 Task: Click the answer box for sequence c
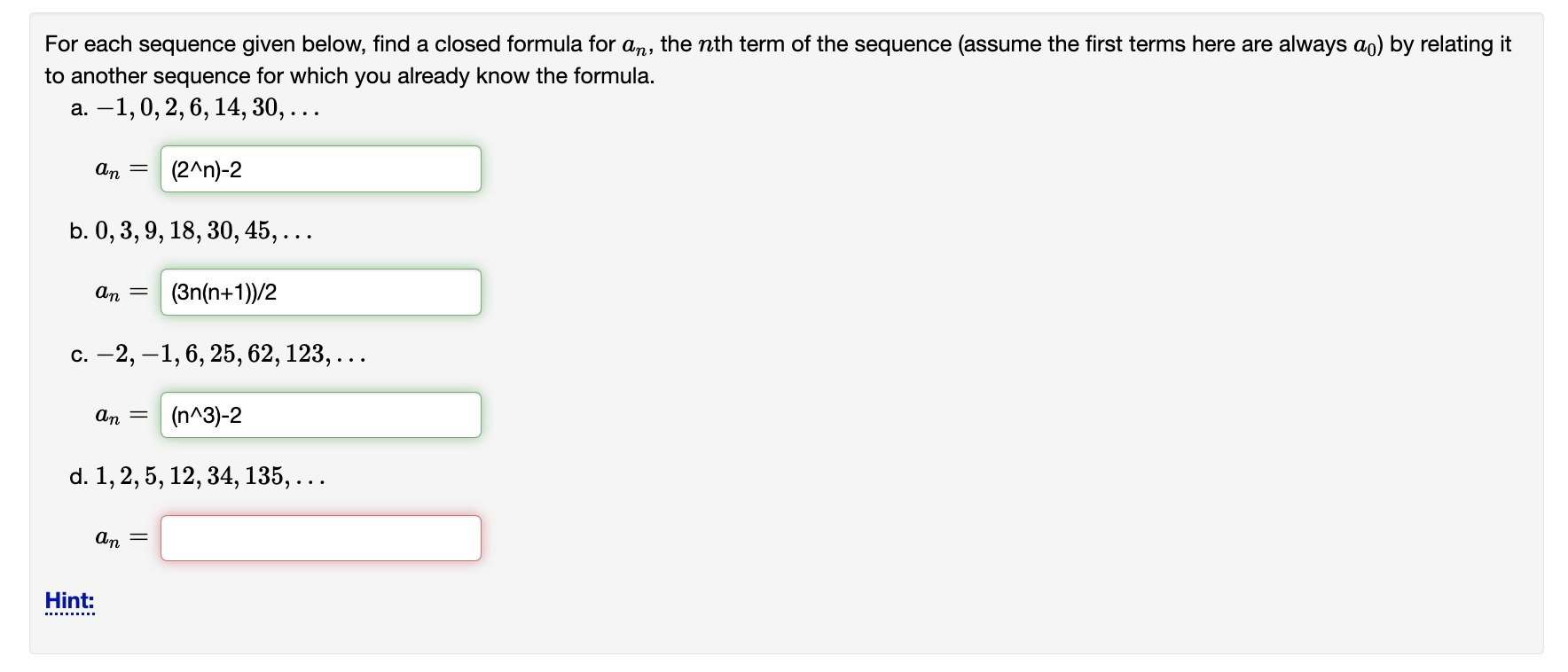pos(320,414)
